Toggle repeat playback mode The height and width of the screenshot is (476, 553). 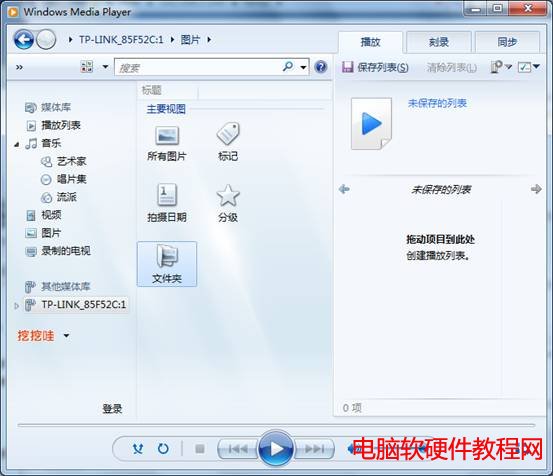163,448
